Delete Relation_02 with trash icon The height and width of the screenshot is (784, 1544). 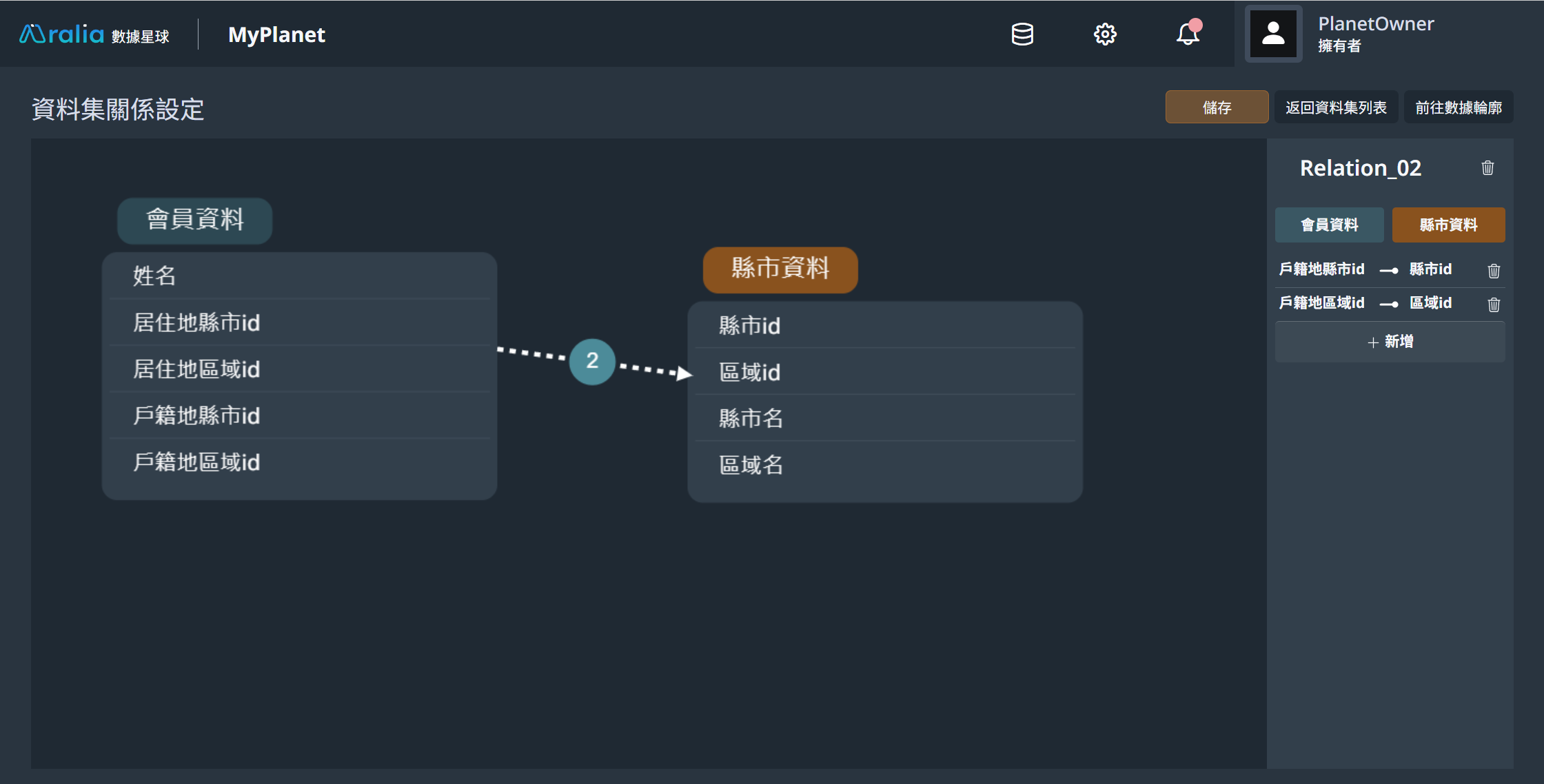click(1487, 167)
